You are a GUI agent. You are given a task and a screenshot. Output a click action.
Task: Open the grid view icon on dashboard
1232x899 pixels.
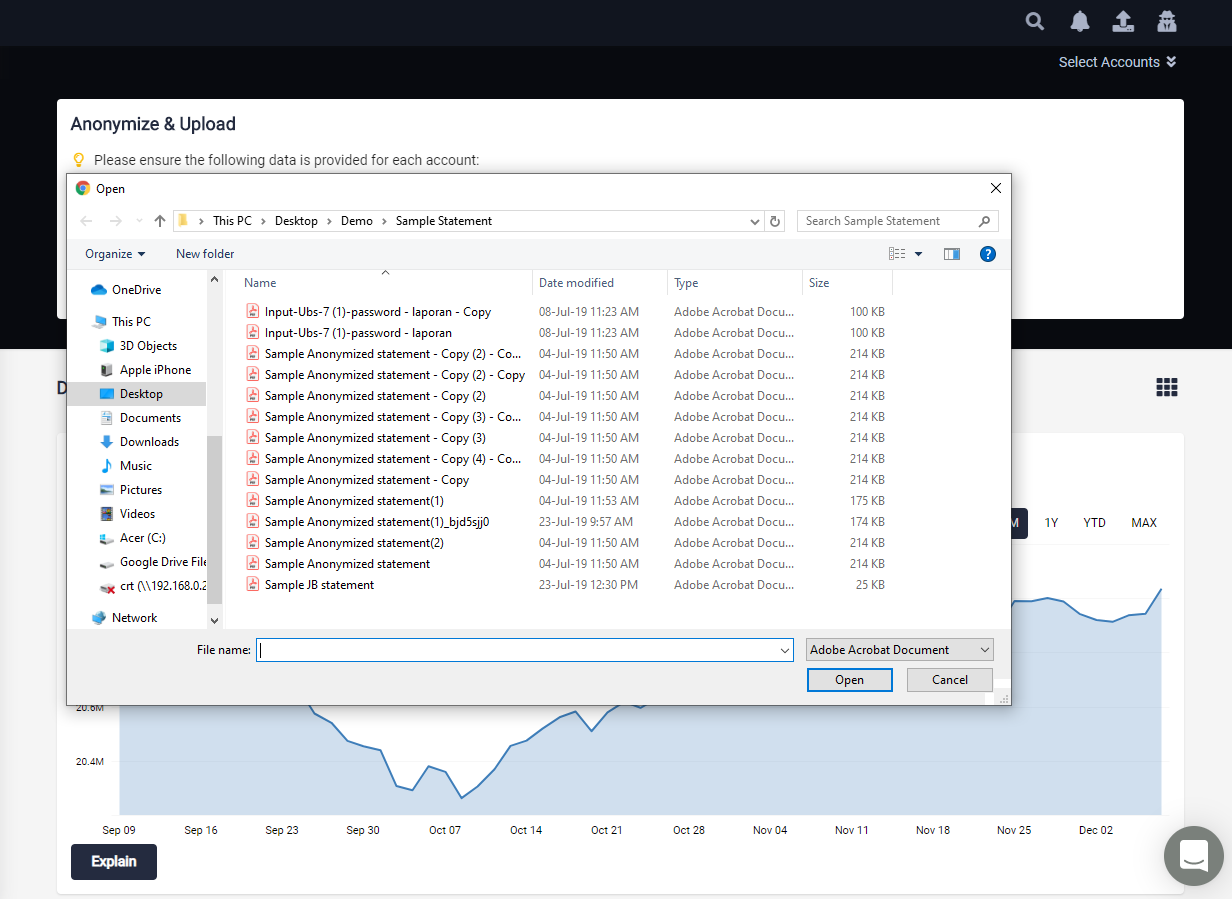click(1167, 387)
